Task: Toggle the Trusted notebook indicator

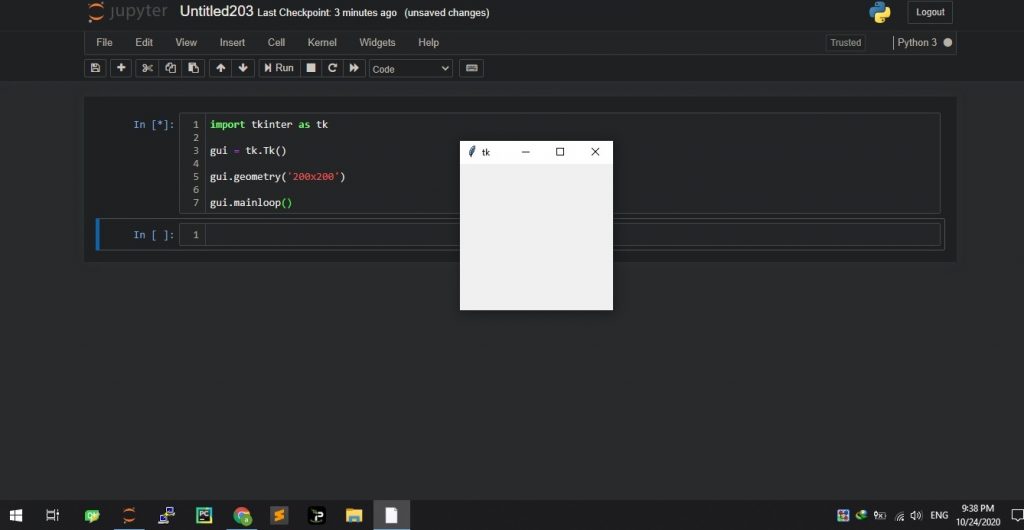Action: pos(845,43)
